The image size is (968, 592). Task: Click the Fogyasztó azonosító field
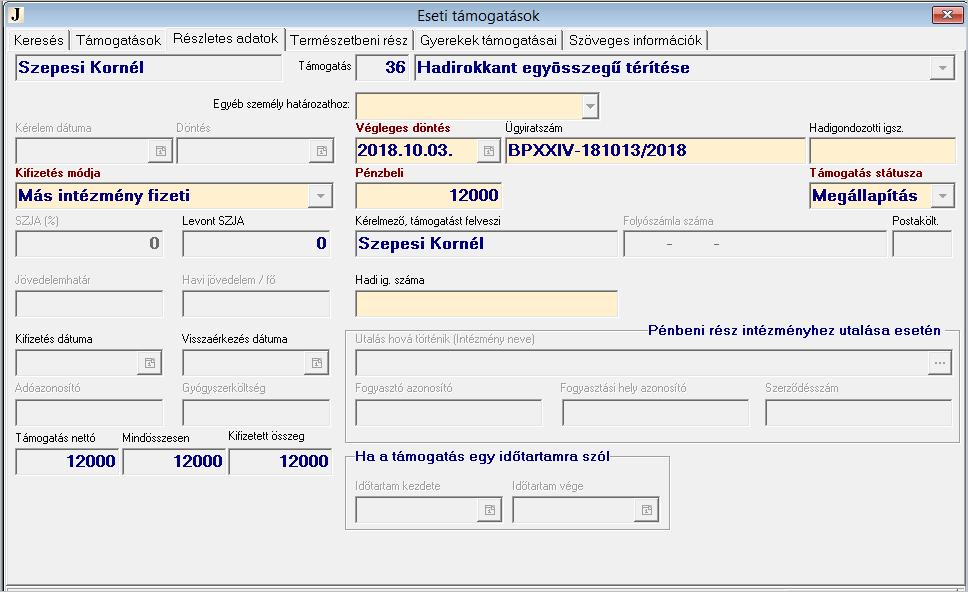tap(449, 412)
